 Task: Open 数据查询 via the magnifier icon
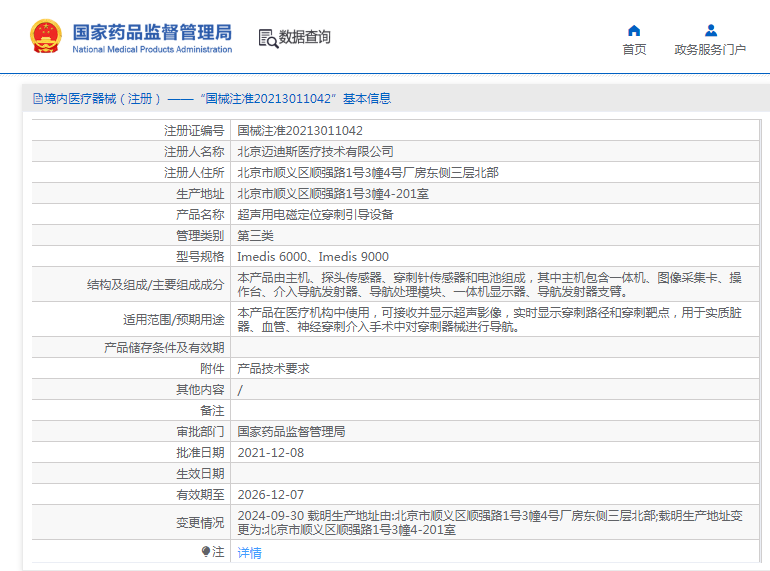267,38
